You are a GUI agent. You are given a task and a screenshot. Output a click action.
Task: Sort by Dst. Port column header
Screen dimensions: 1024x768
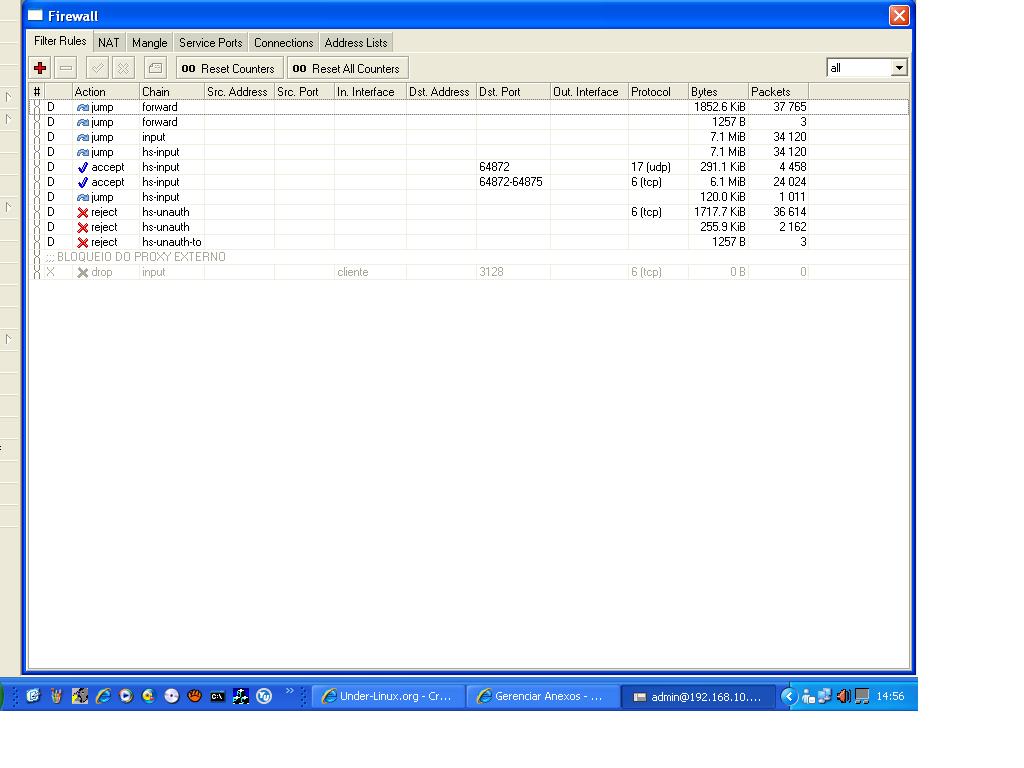(x=513, y=91)
